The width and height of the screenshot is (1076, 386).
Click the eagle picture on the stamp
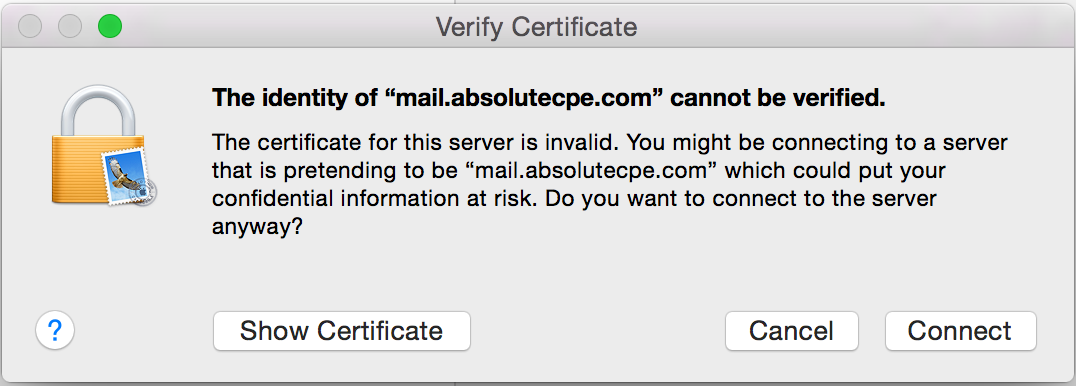click(x=122, y=173)
